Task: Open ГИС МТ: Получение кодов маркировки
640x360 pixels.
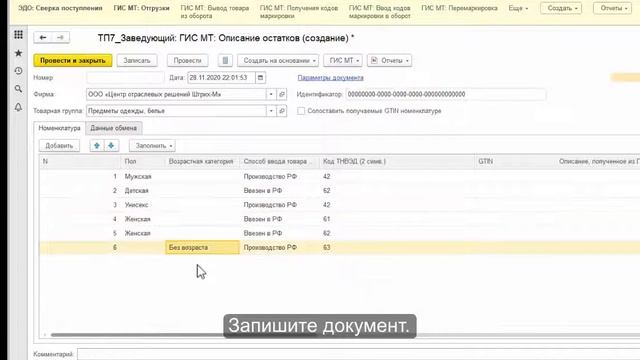Action: (x=299, y=12)
